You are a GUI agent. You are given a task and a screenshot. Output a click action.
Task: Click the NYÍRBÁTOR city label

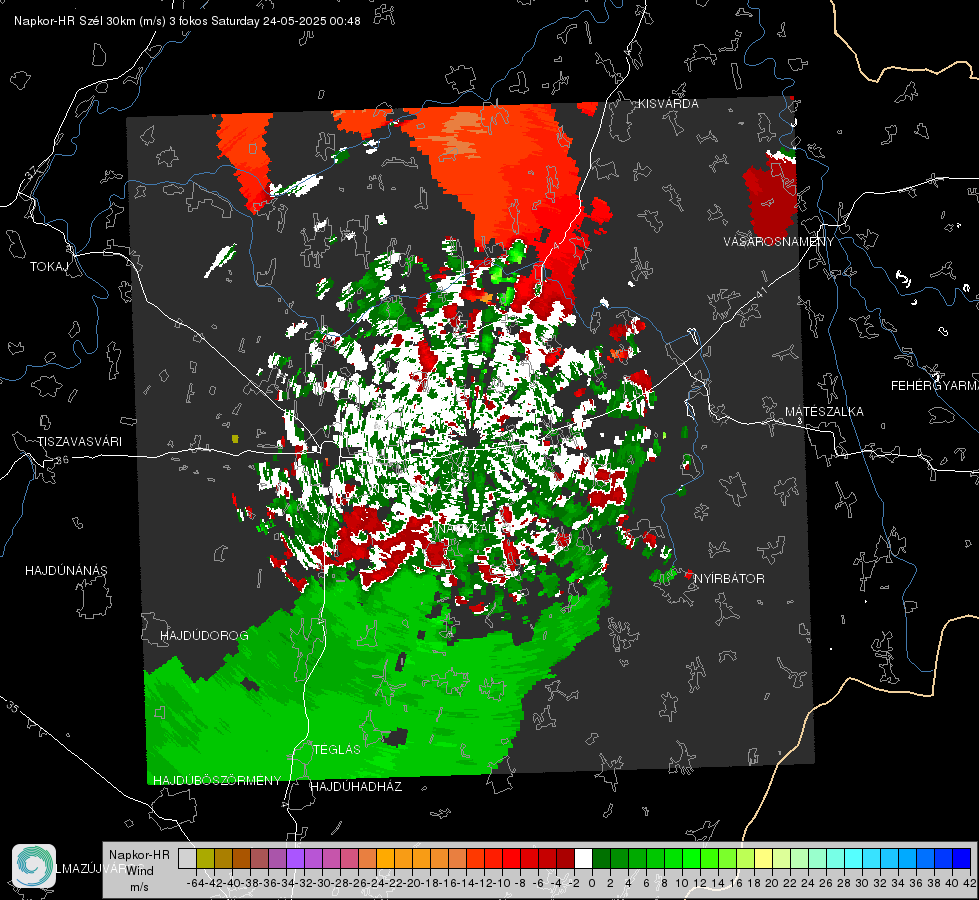[x=729, y=579]
